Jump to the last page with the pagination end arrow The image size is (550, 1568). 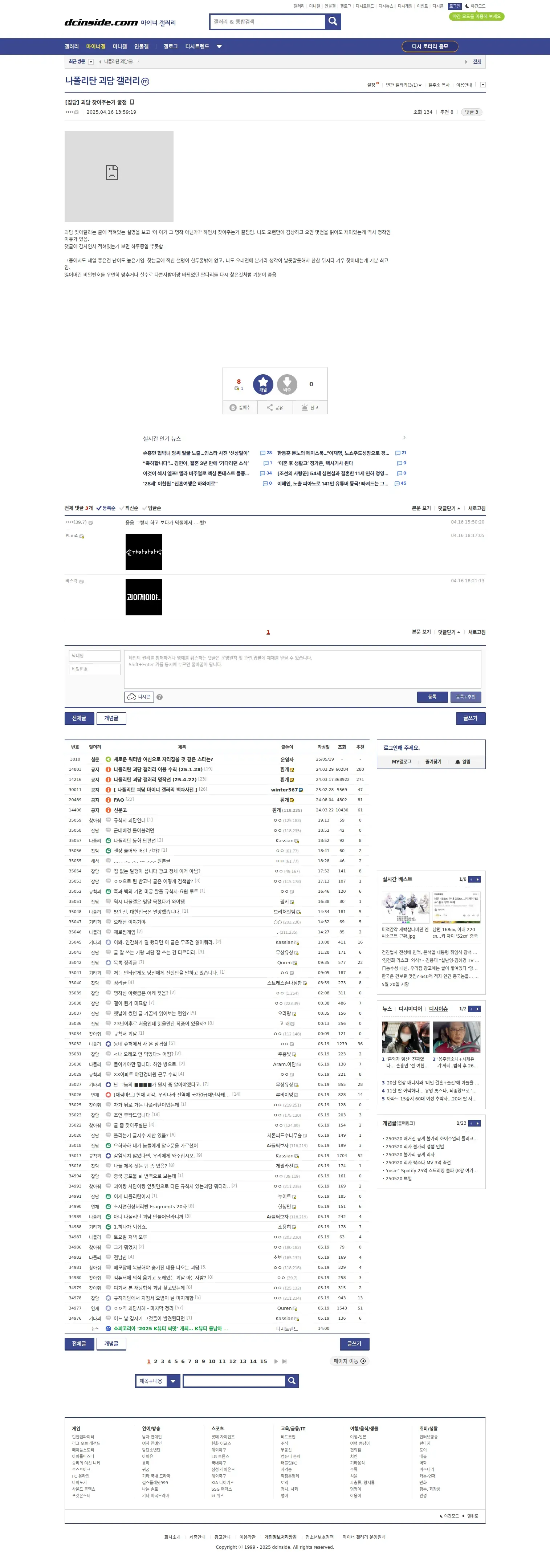(284, 1361)
